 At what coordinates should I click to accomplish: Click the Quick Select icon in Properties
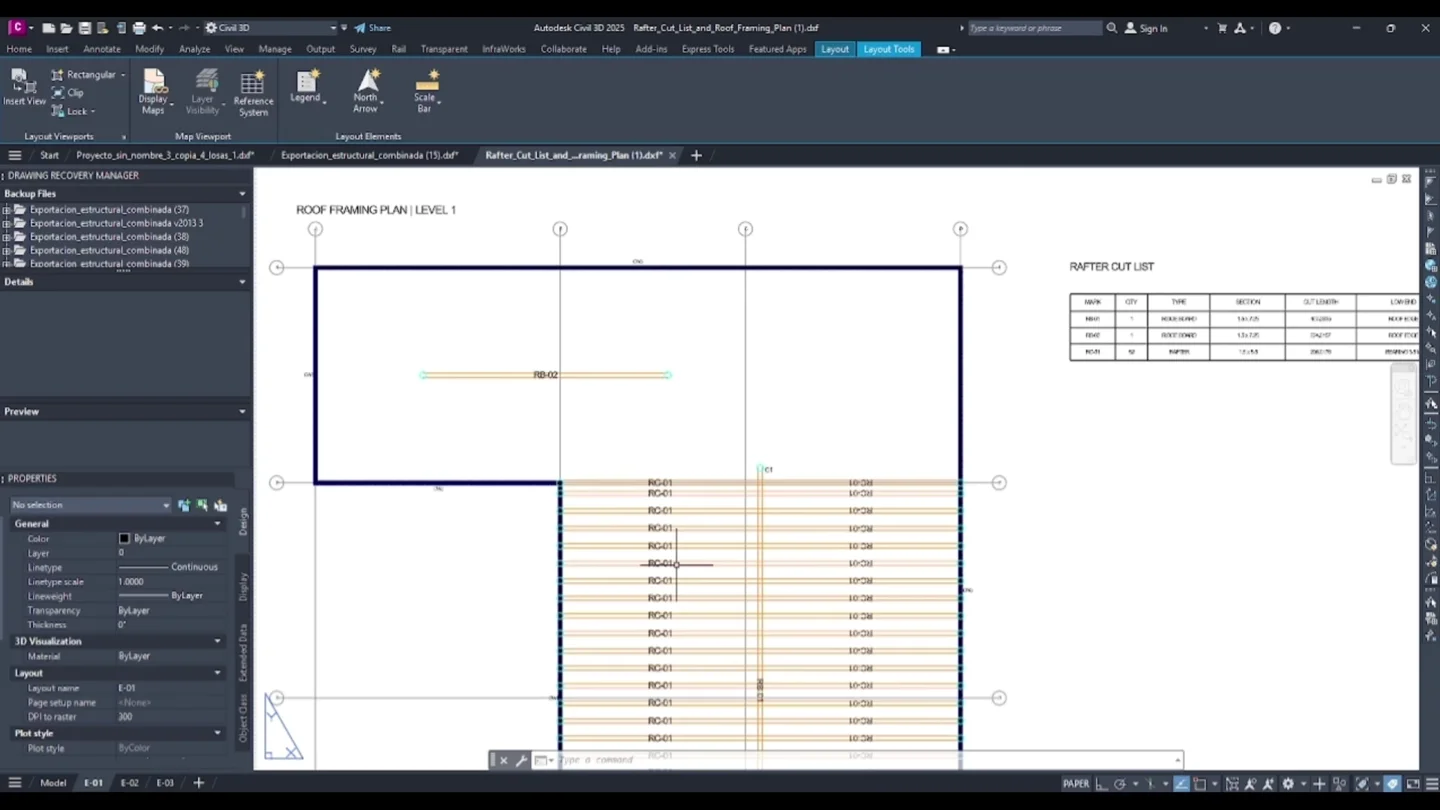220,505
